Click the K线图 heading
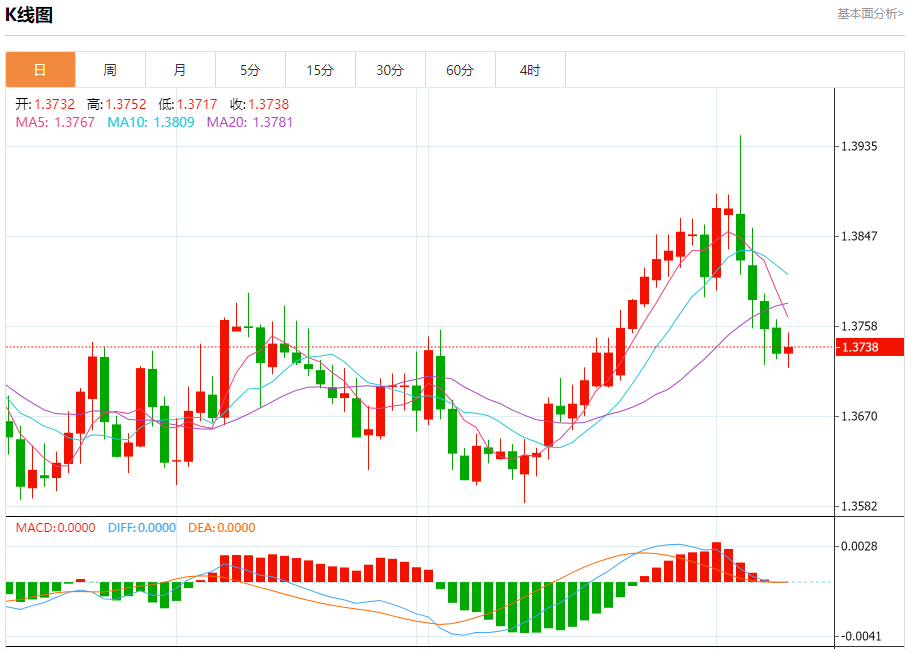This screenshot has height=649, width=914. coord(29,15)
